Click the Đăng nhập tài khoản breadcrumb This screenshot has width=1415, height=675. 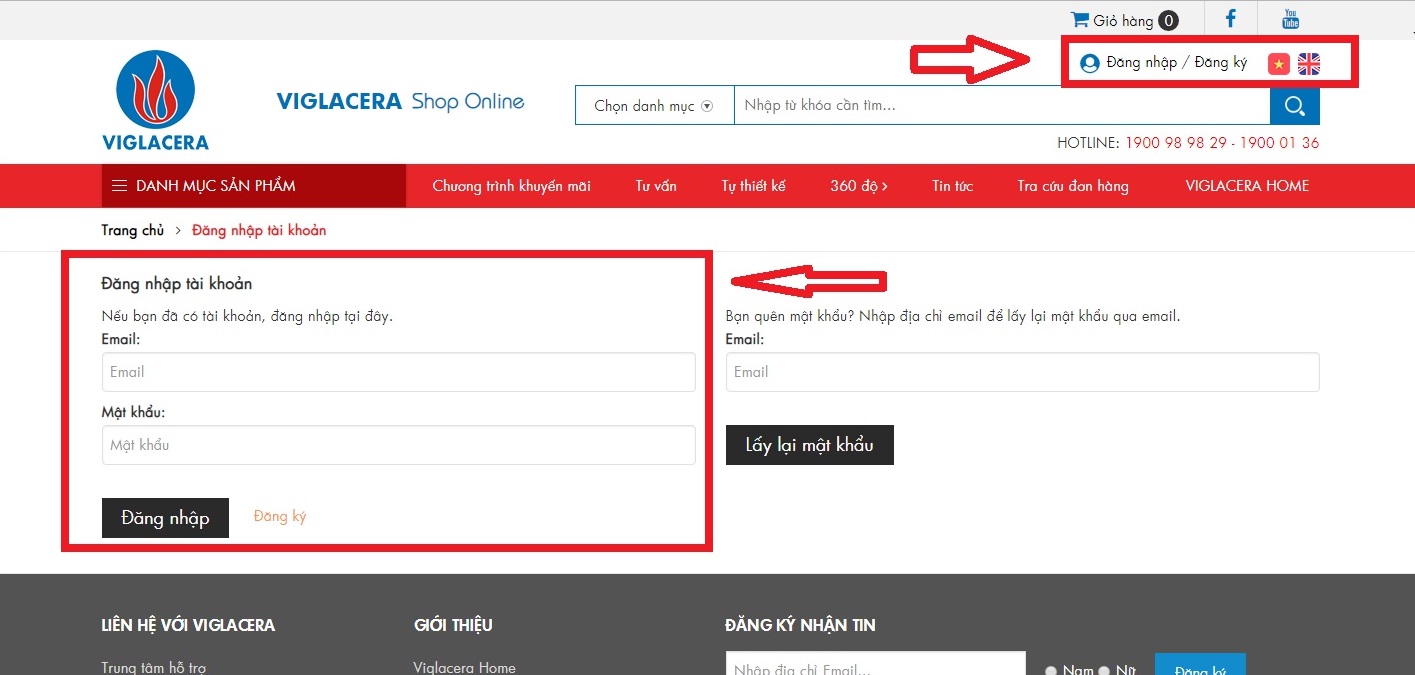(x=259, y=230)
